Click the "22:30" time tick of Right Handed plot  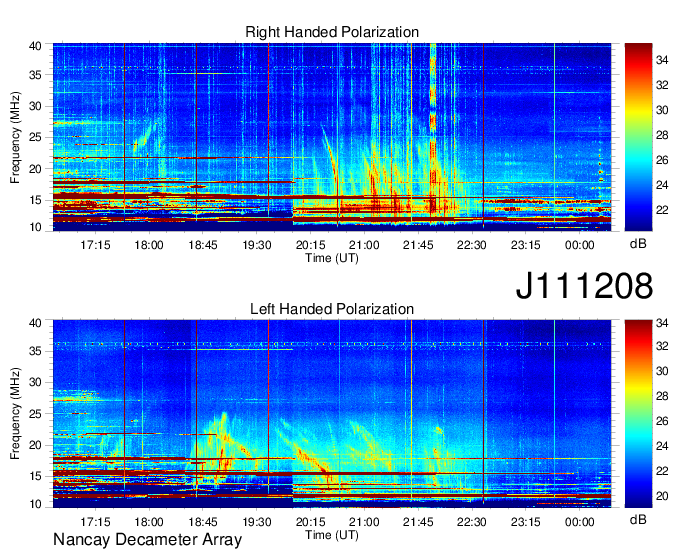tap(472, 245)
